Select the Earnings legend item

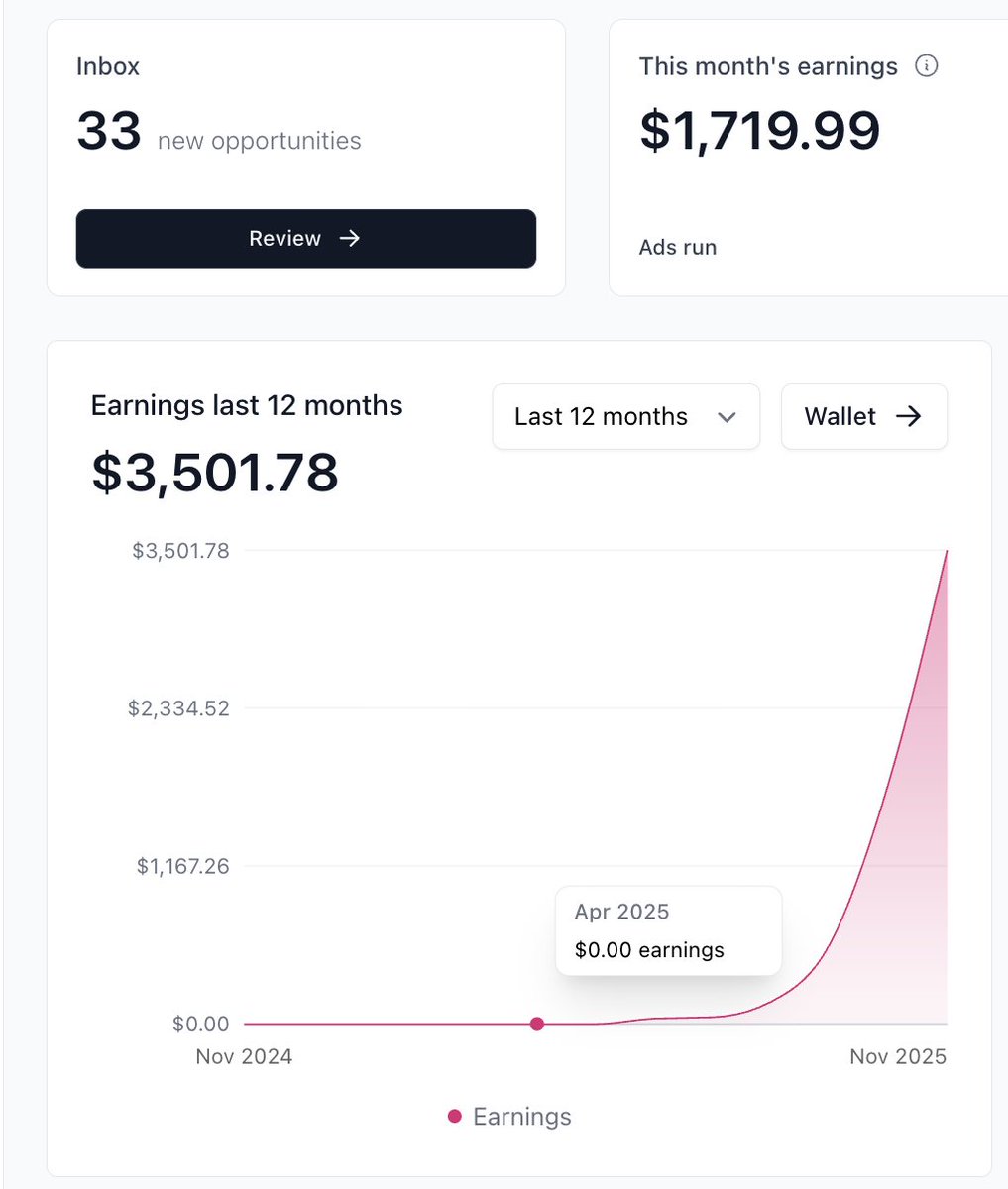point(507,1116)
